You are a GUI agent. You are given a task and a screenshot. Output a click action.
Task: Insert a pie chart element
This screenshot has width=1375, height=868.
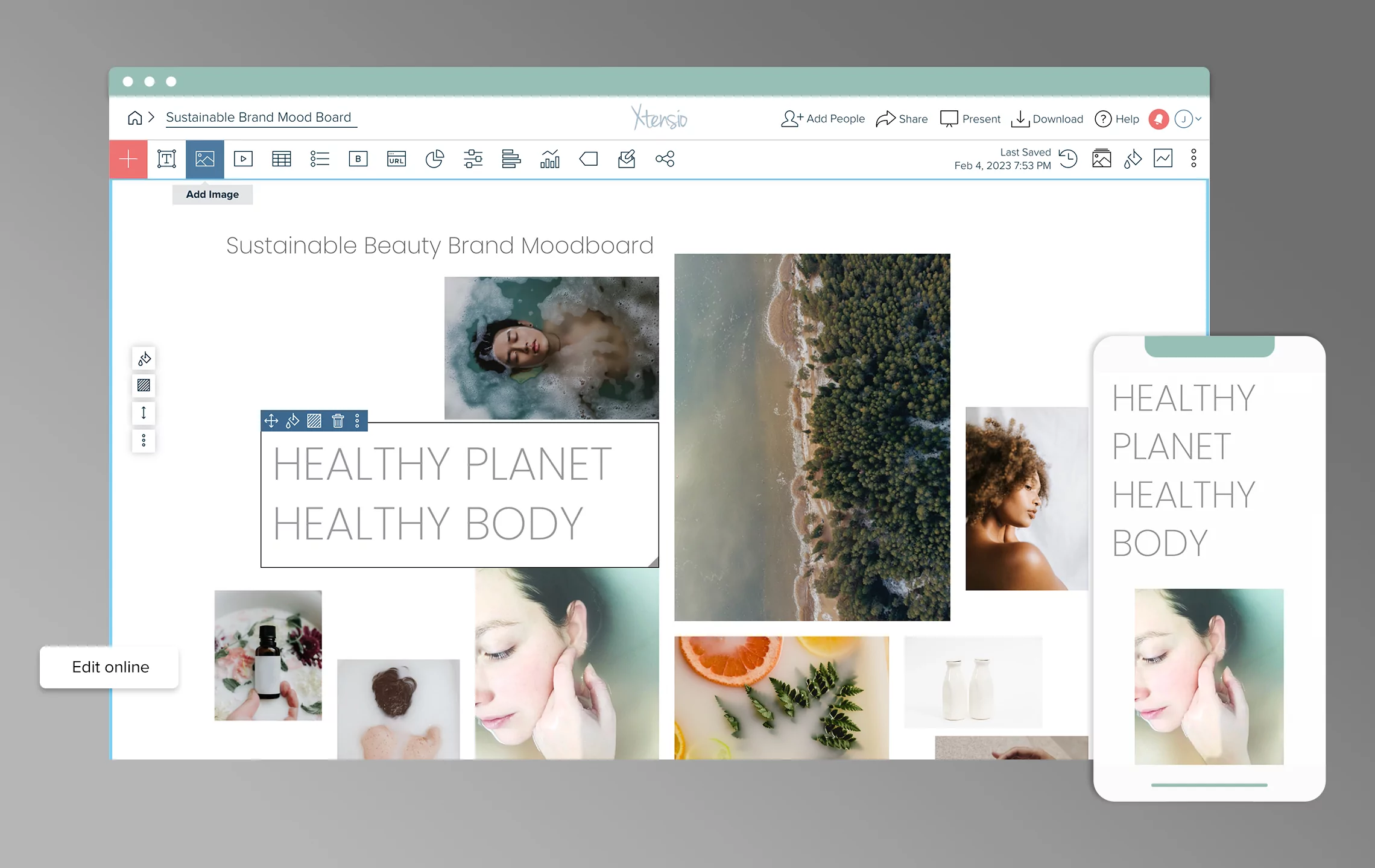tap(435, 159)
